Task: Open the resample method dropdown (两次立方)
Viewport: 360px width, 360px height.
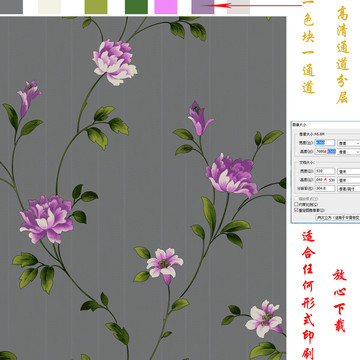Action: pos(338,217)
